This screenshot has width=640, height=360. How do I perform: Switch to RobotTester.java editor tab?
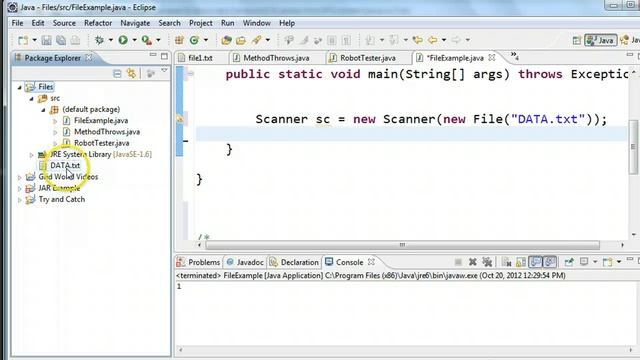367,58
